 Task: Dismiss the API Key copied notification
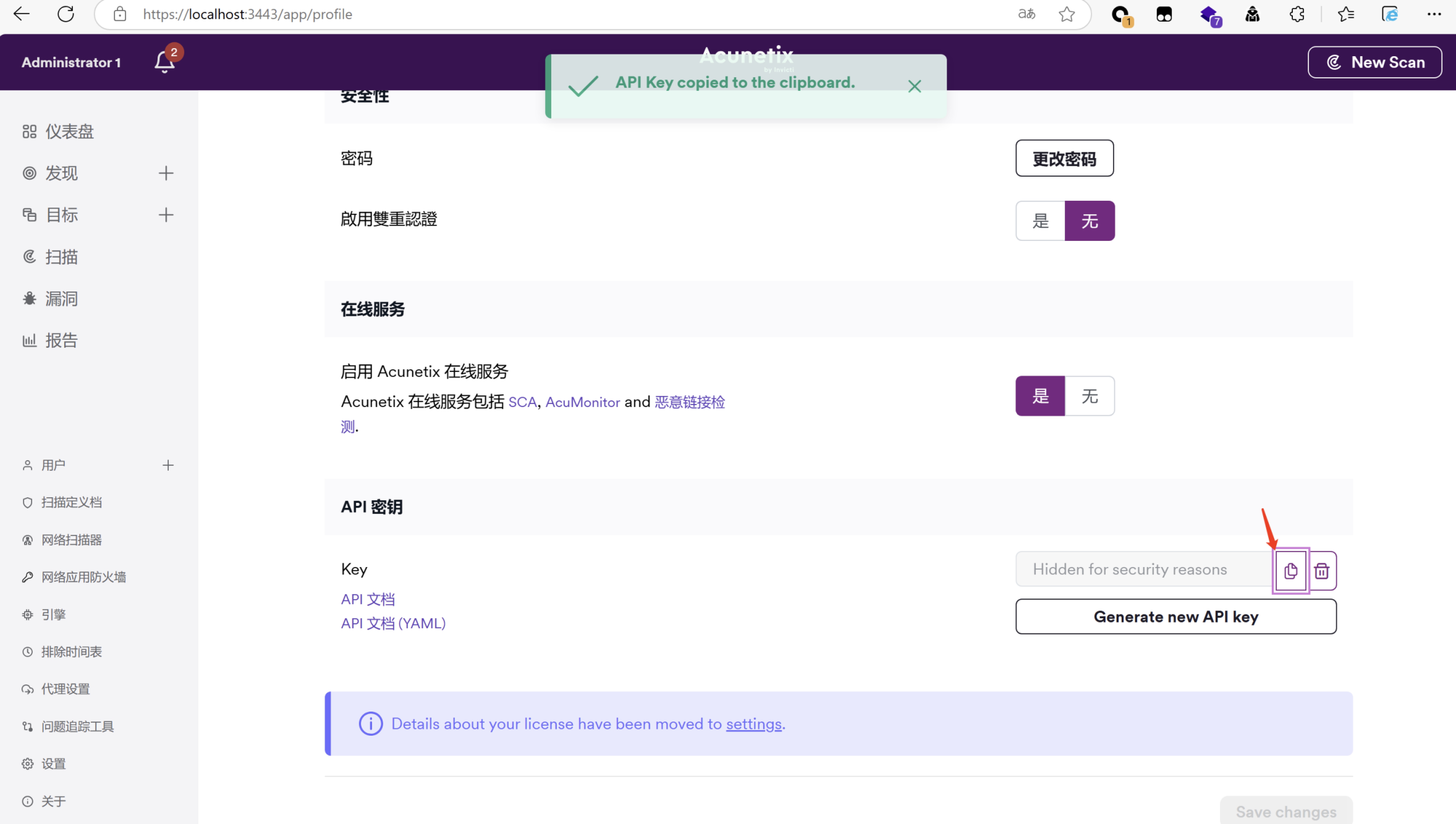pyautogui.click(x=915, y=86)
